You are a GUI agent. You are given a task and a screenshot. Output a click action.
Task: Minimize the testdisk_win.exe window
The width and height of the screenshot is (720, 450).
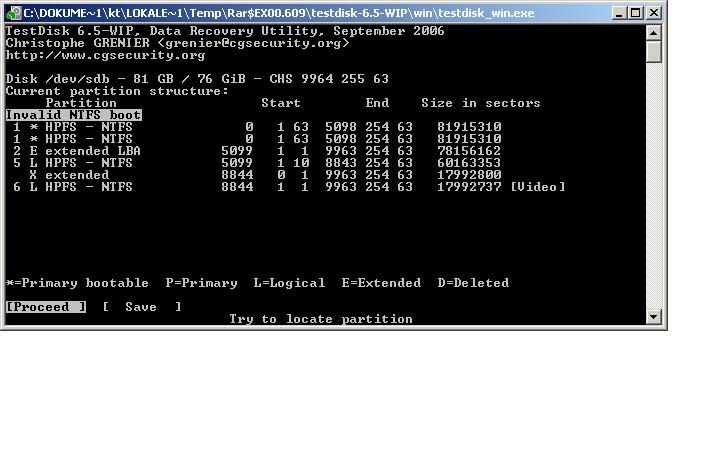[619, 13]
